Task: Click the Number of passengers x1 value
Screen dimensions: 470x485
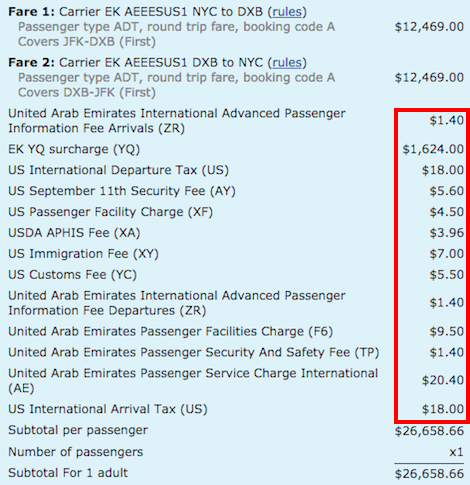Action: pos(456,452)
